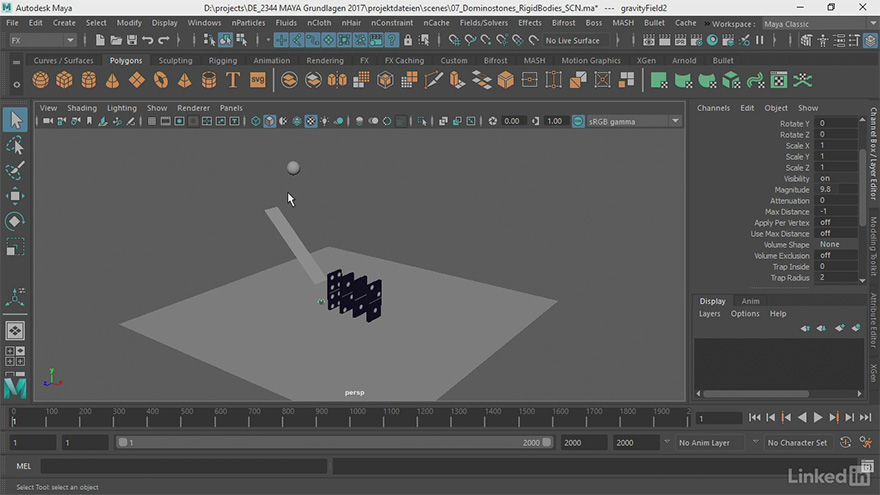Select the Move tool in the toolbox

pyautogui.click(x=15, y=196)
